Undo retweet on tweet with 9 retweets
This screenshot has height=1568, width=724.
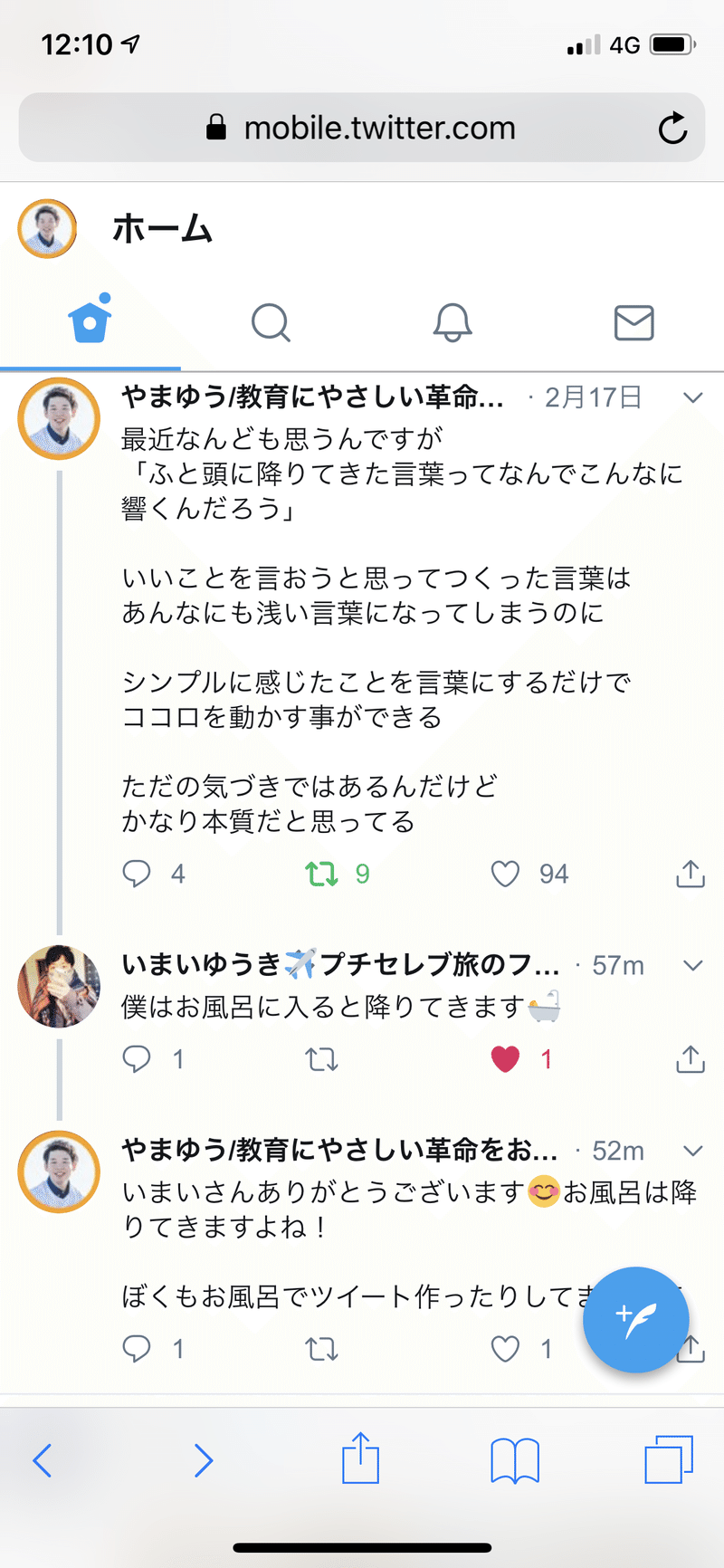point(321,874)
